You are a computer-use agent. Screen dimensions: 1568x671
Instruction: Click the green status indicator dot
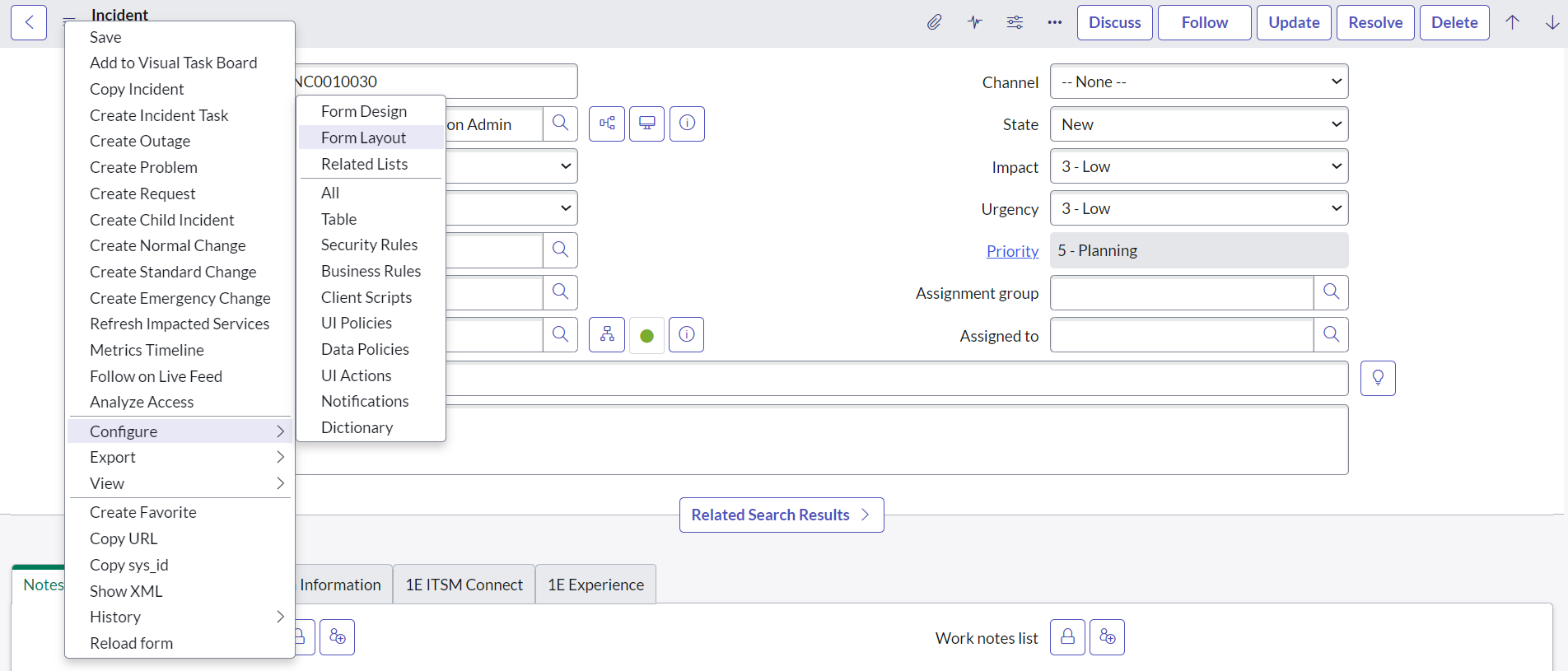[x=646, y=335]
